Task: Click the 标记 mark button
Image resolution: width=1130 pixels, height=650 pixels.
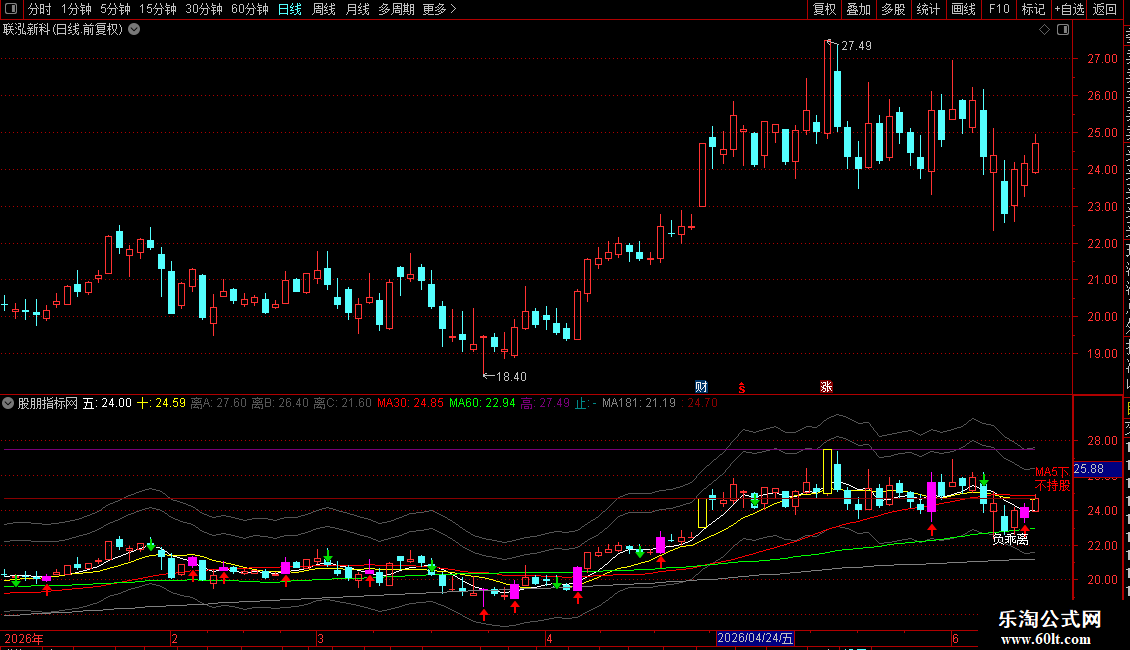Action: (x=1033, y=9)
